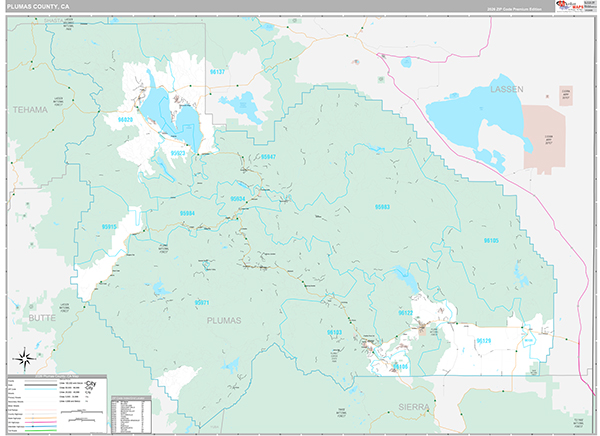Screen dimensions: 600x436
Task: Click the compass rose icon
Action: 25,359
